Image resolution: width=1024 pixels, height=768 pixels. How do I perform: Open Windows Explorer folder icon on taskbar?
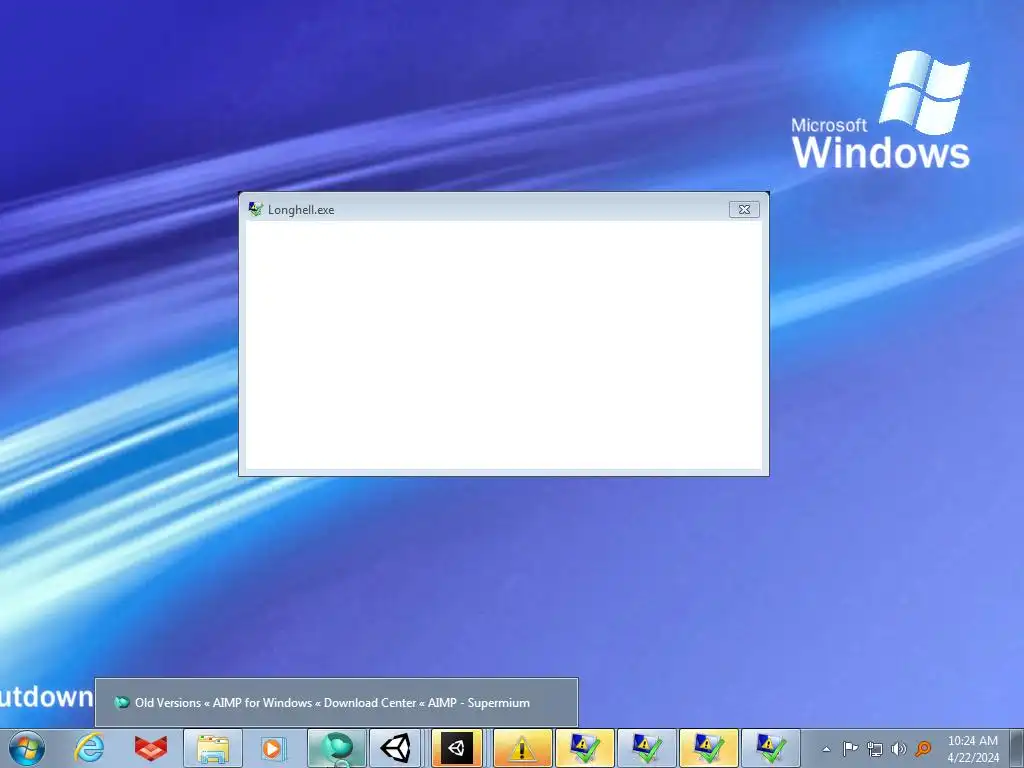(213, 748)
